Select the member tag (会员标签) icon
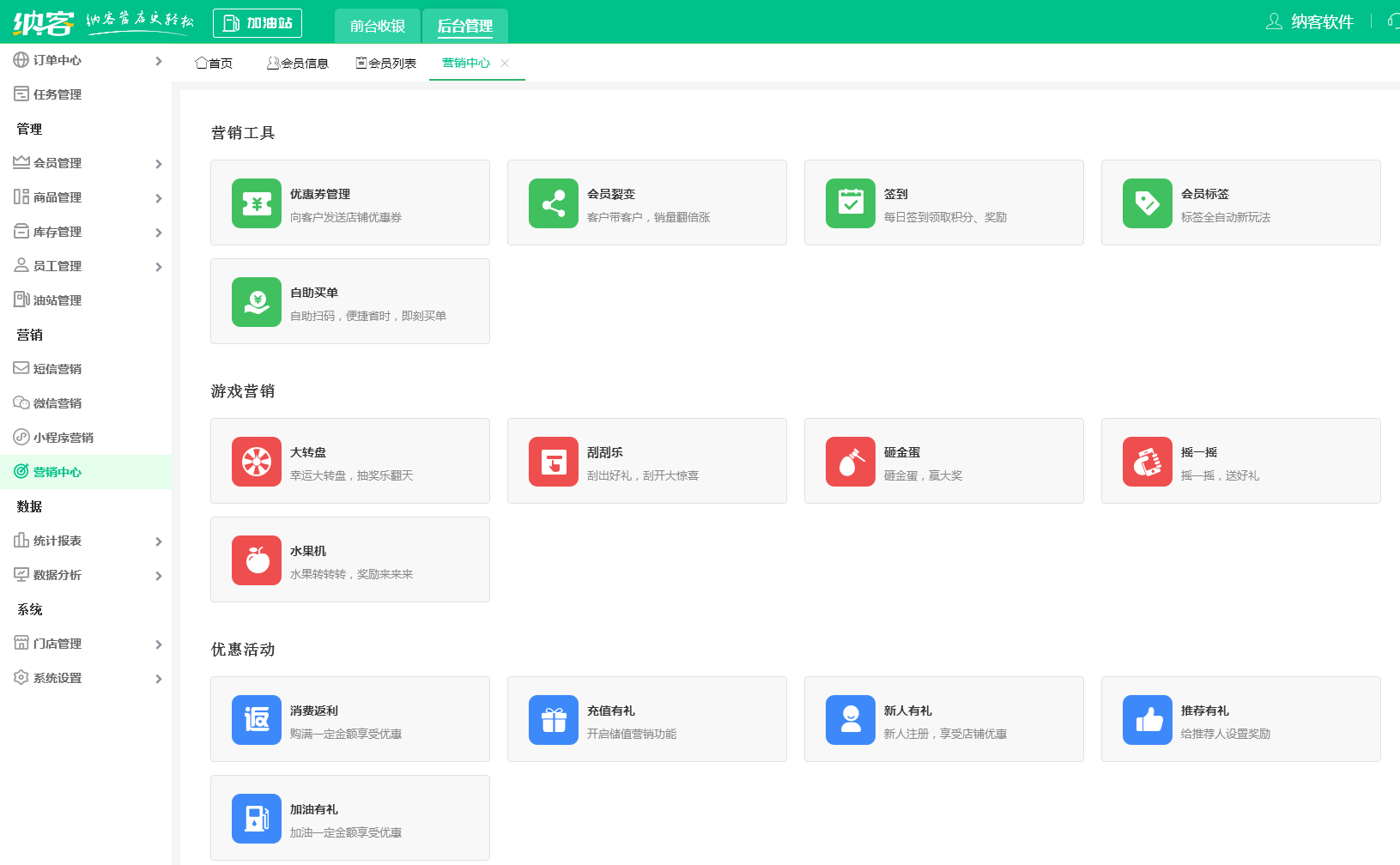This screenshot has height=865, width=1400. pos(1147,203)
